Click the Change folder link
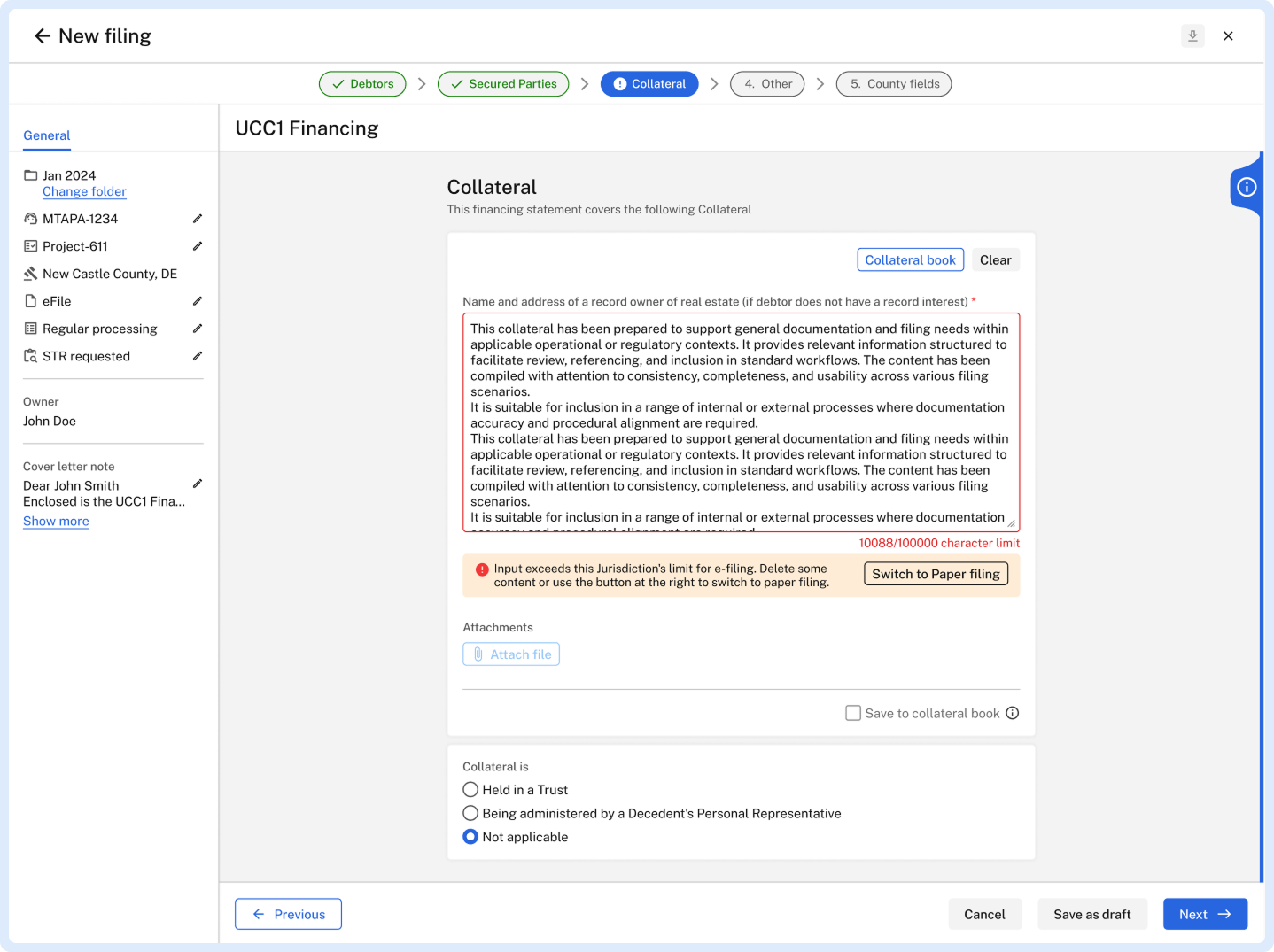 [x=84, y=191]
